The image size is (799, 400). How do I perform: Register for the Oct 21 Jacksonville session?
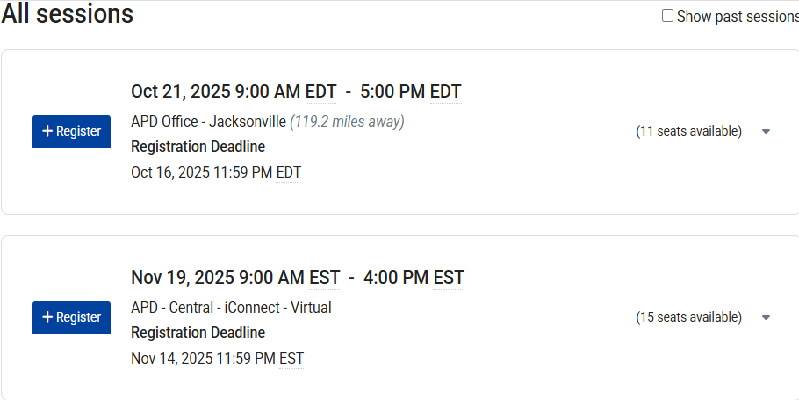(x=71, y=131)
